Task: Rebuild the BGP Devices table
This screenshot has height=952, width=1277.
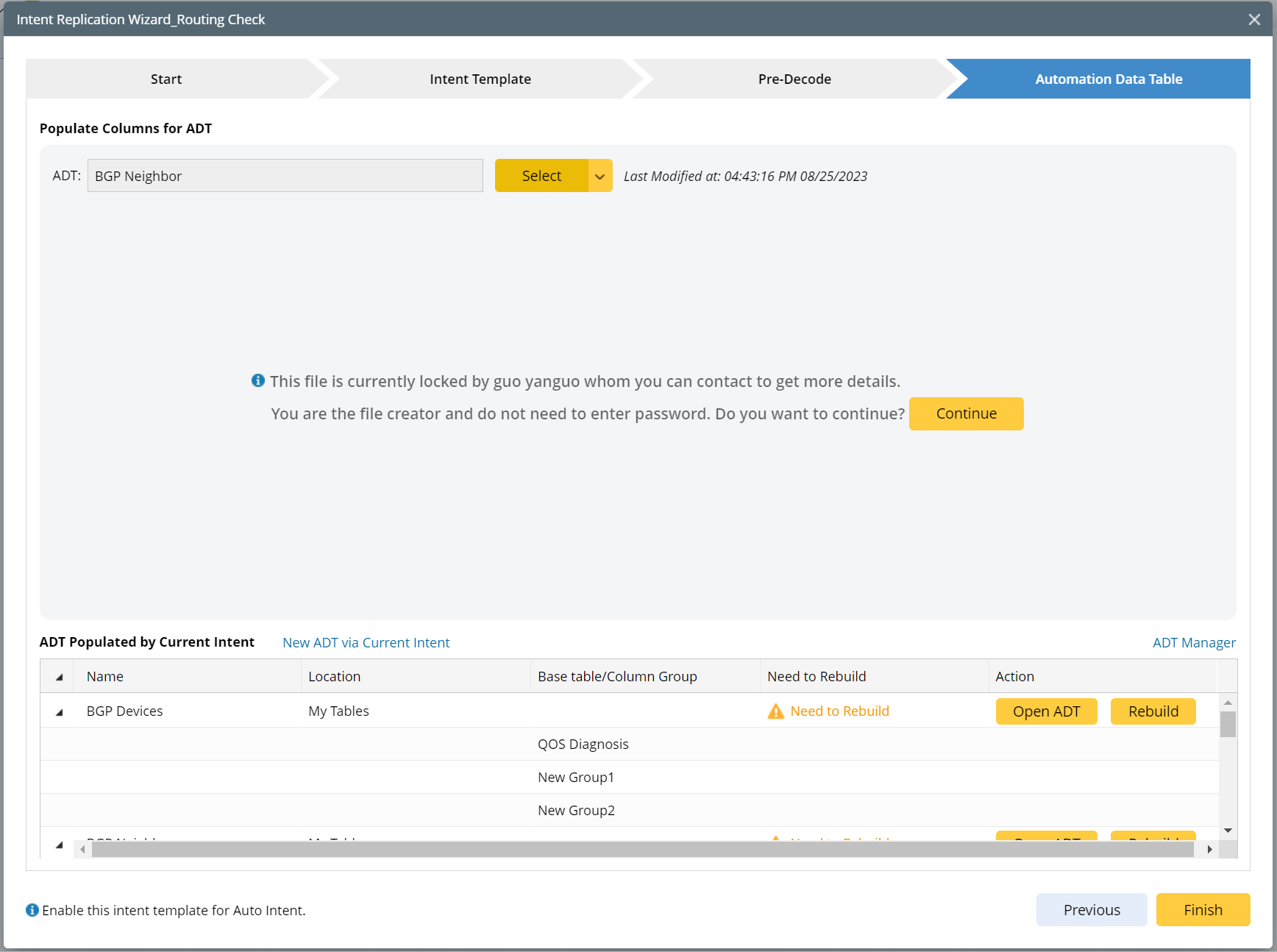Action: point(1153,711)
